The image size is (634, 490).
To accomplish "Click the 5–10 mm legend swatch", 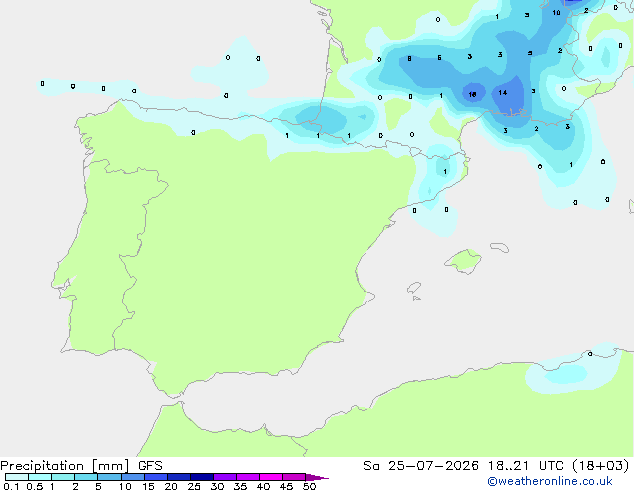I will click(109, 477).
